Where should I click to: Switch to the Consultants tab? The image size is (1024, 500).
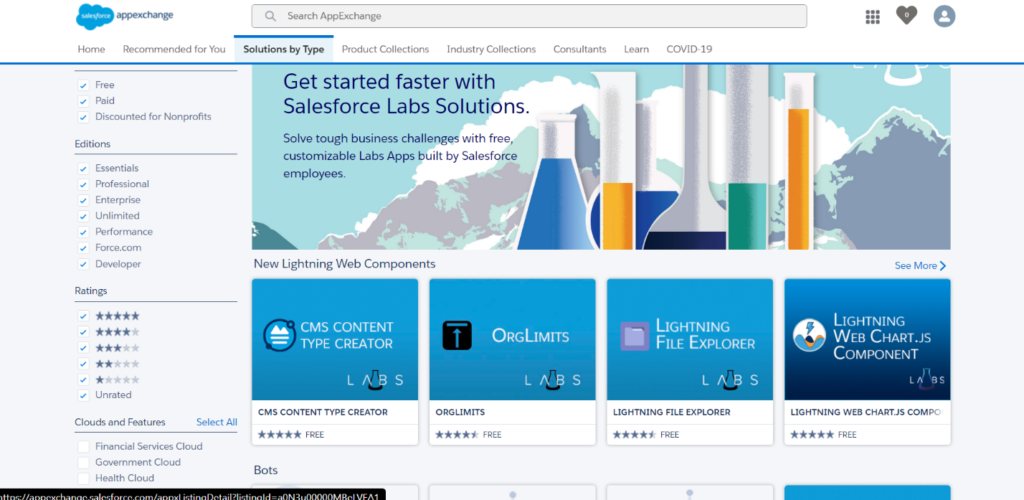(580, 49)
